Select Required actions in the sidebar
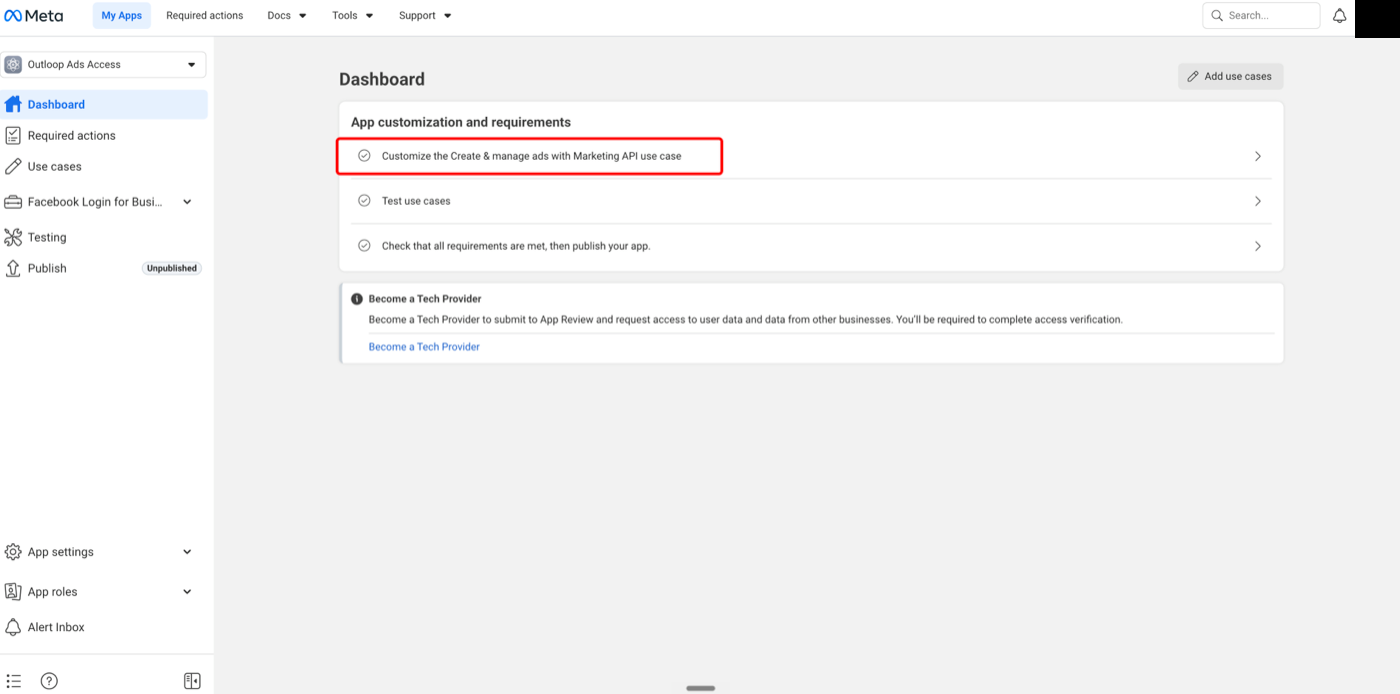The width and height of the screenshot is (1400, 694). (x=104, y=135)
